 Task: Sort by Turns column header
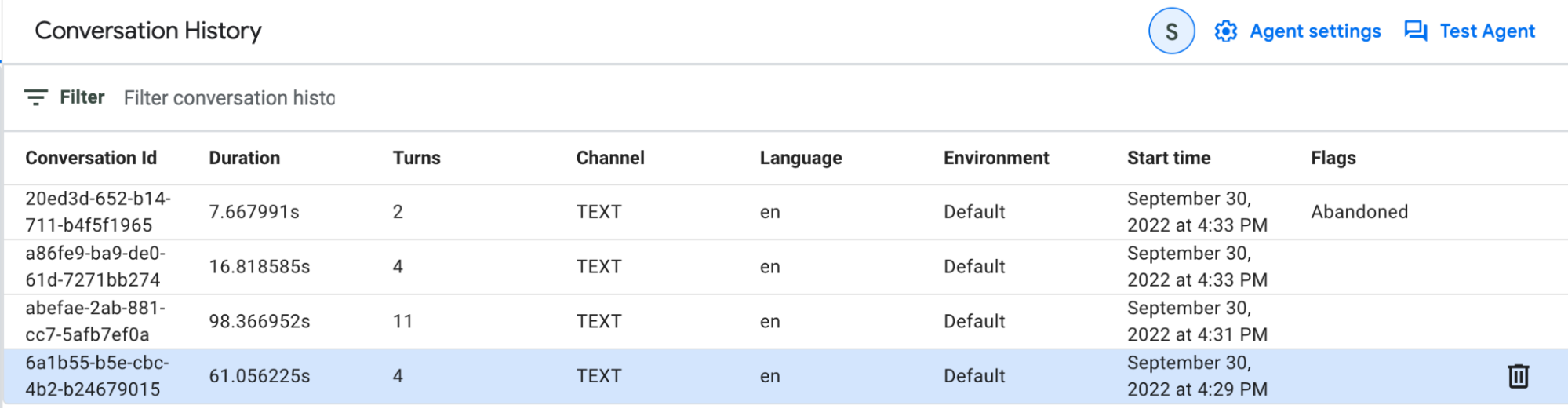click(417, 158)
